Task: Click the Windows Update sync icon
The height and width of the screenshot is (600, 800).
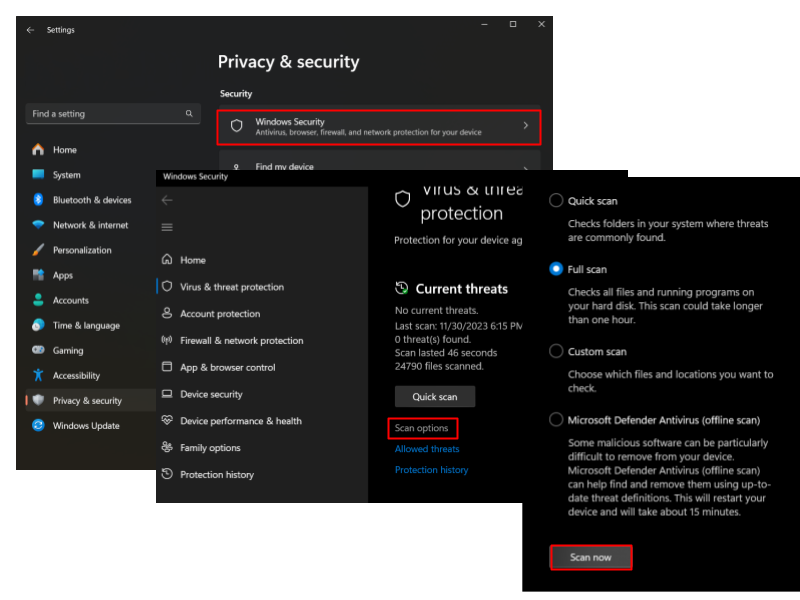Action: 38,425
